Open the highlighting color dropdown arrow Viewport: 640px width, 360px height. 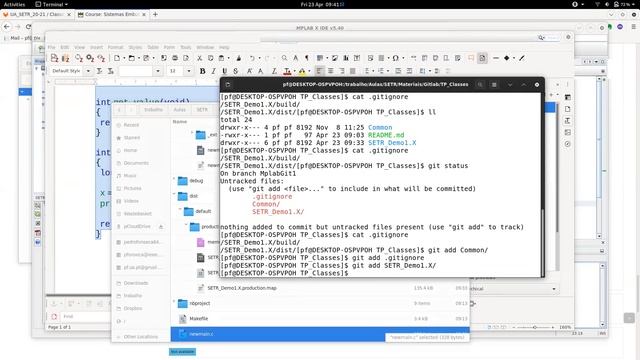click(x=309, y=71)
